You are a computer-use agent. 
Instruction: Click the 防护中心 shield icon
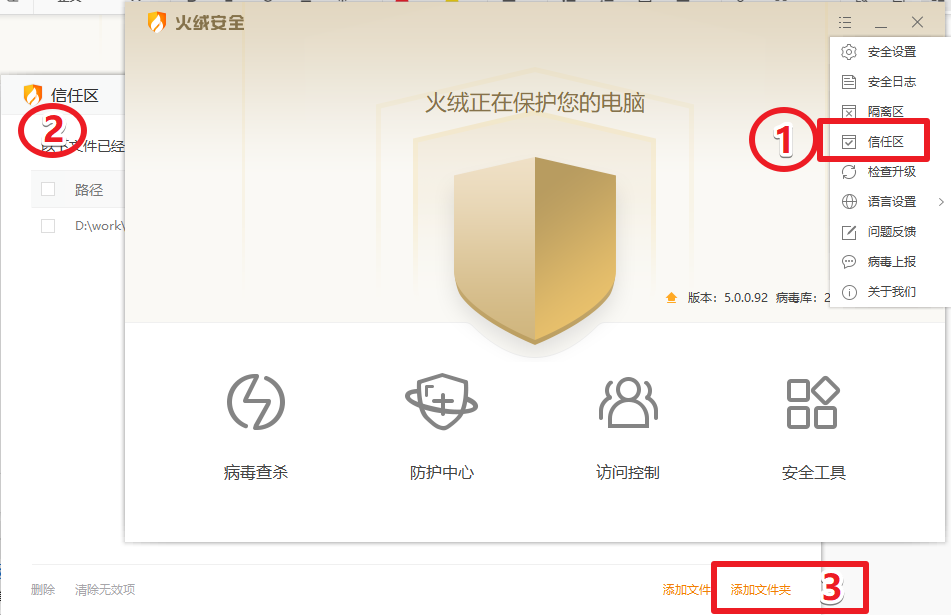[x=442, y=402]
